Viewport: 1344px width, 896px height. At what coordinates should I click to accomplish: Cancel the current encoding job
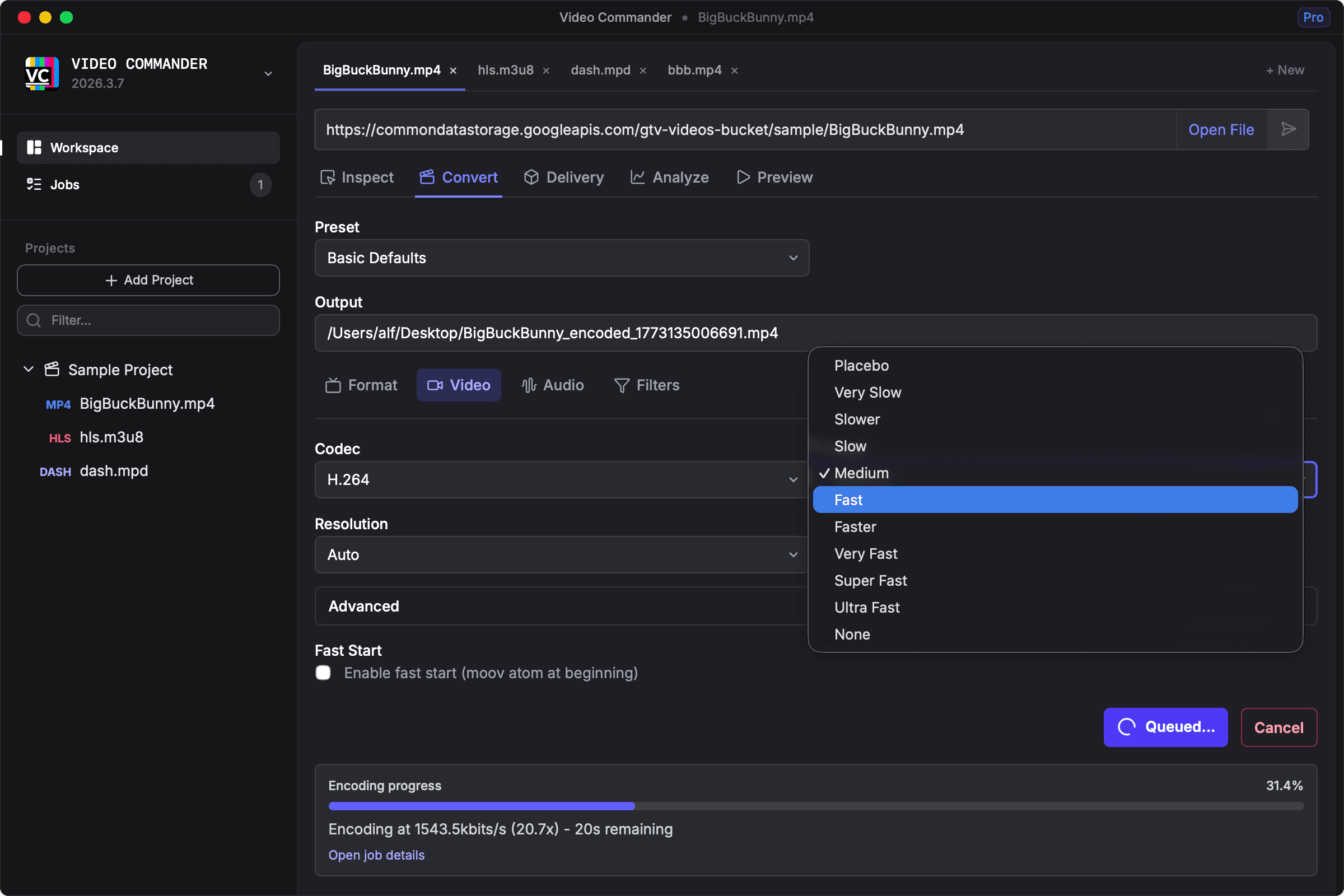point(1278,727)
